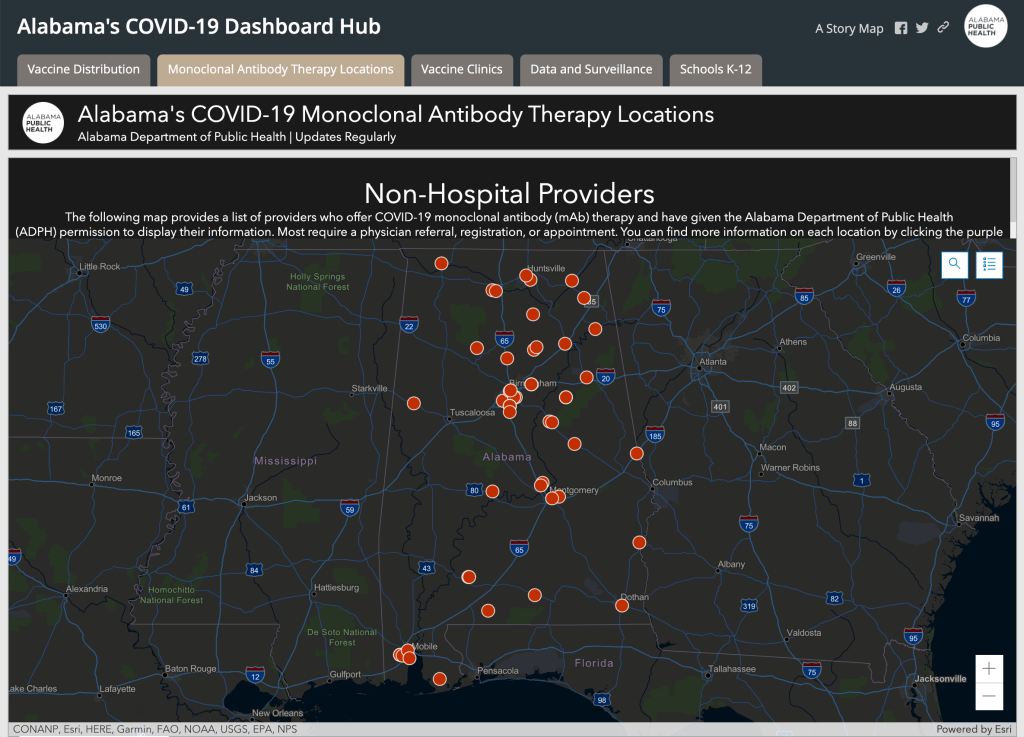
Task: Click the 'Powered by Esri' attribution link
Action: click(977, 729)
